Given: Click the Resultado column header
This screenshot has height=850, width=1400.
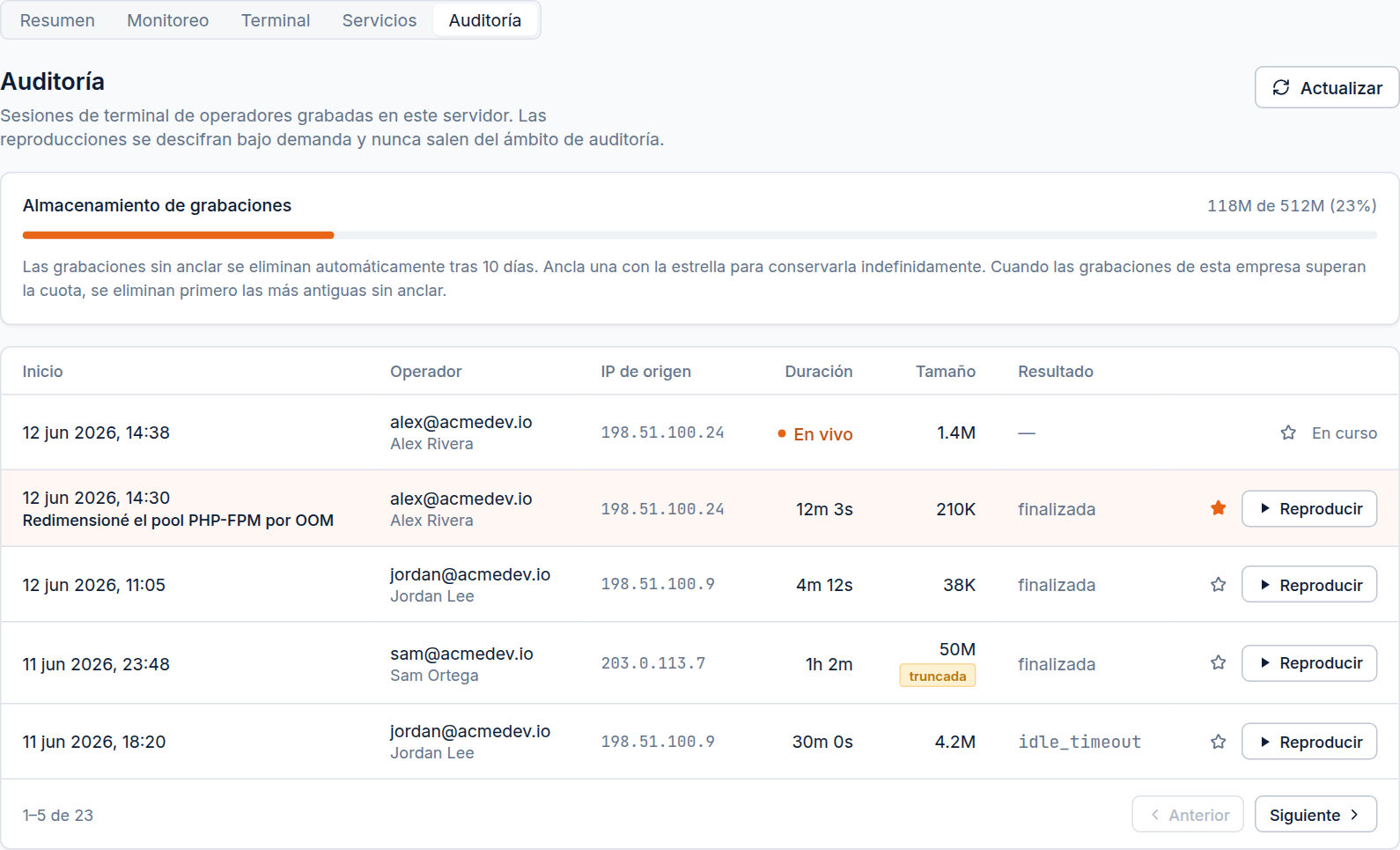Looking at the screenshot, I should (x=1056, y=372).
